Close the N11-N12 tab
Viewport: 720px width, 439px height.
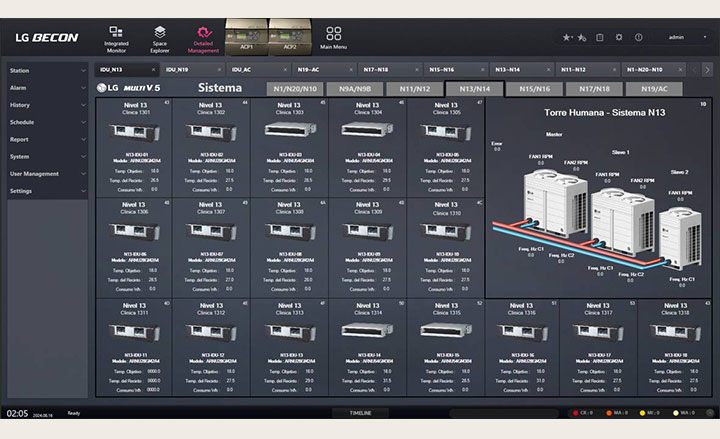point(614,70)
